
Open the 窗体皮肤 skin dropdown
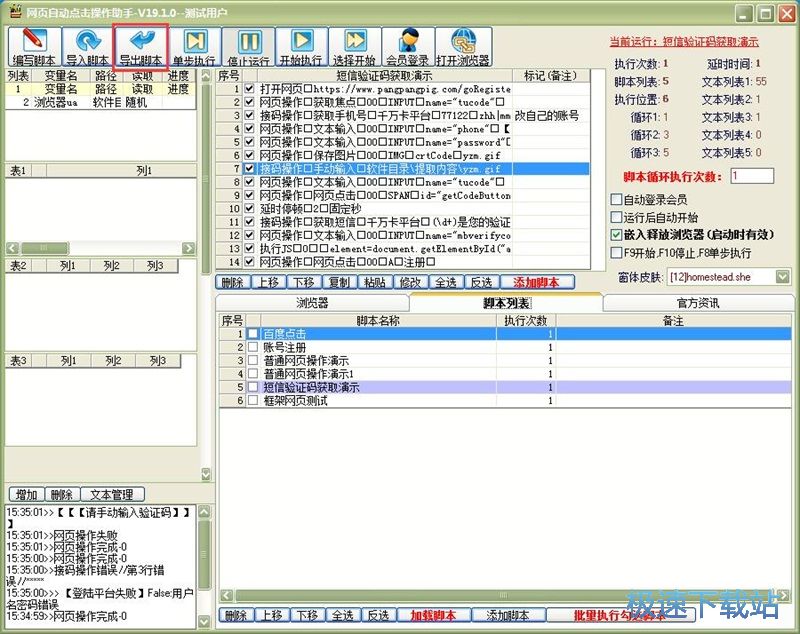click(783, 277)
